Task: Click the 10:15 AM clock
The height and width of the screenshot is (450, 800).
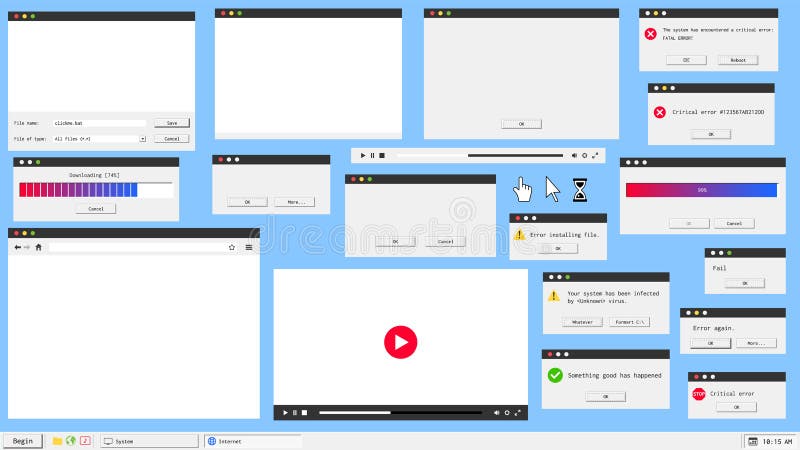Action: coord(777,441)
